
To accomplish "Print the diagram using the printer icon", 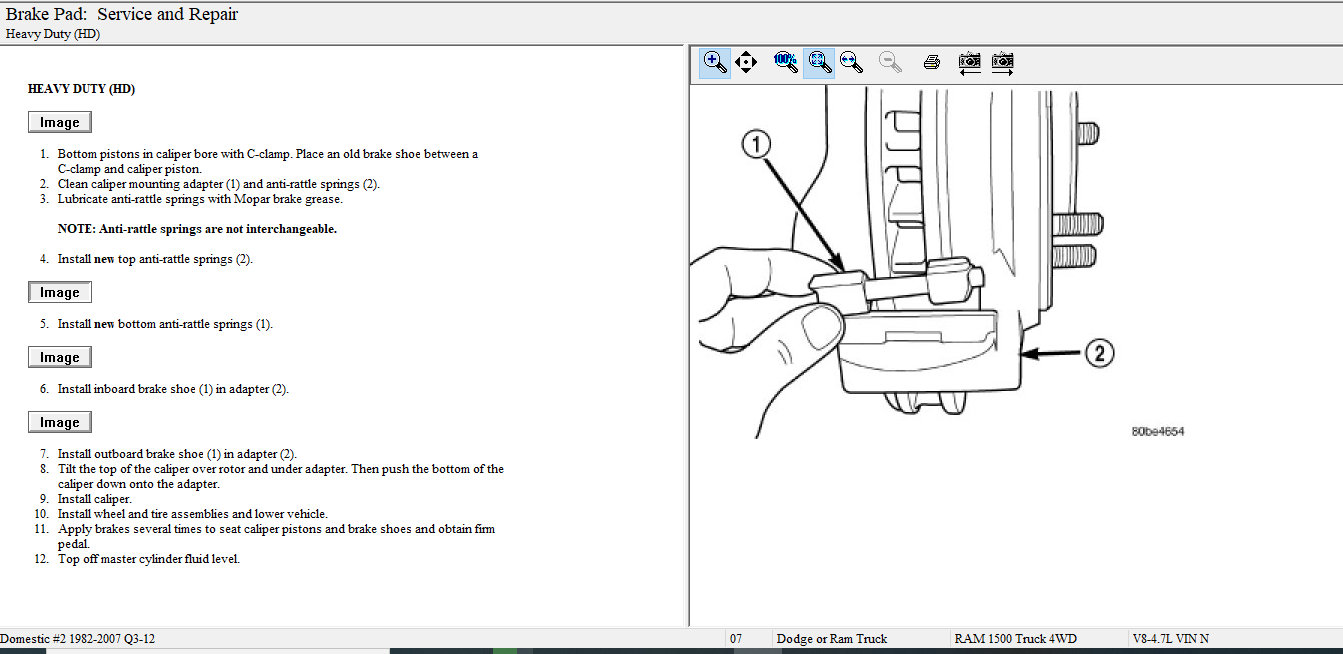I will [932, 63].
